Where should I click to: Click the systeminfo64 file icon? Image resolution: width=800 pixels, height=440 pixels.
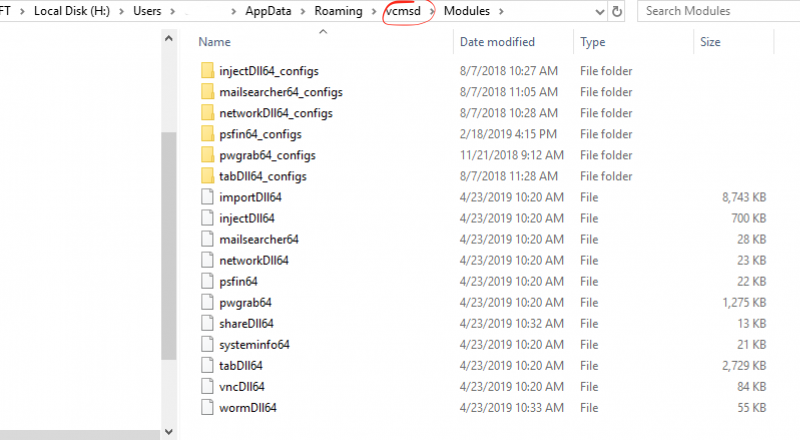(207, 344)
